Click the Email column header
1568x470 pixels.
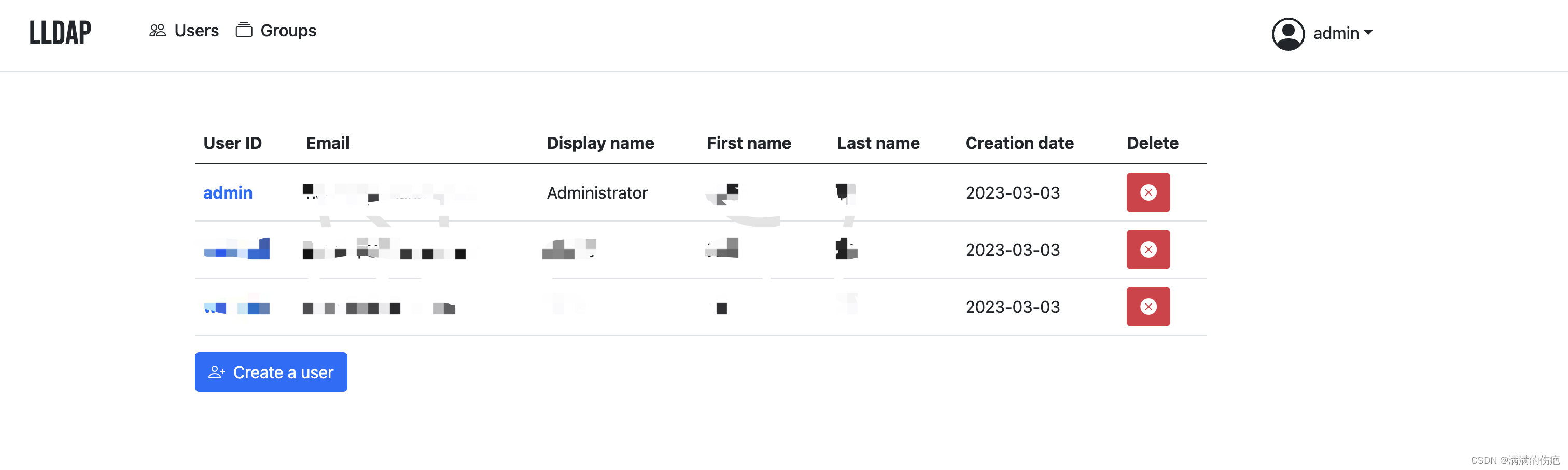(328, 143)
